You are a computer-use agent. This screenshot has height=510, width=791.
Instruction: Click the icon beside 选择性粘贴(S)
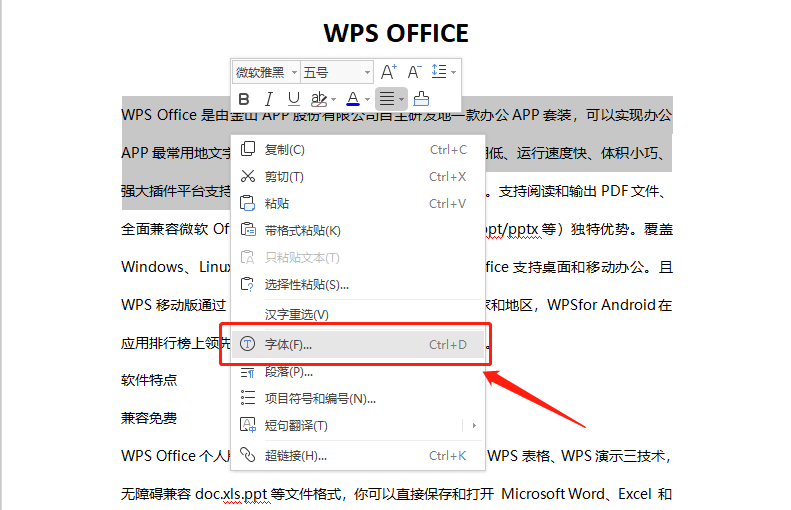point(248,284)
